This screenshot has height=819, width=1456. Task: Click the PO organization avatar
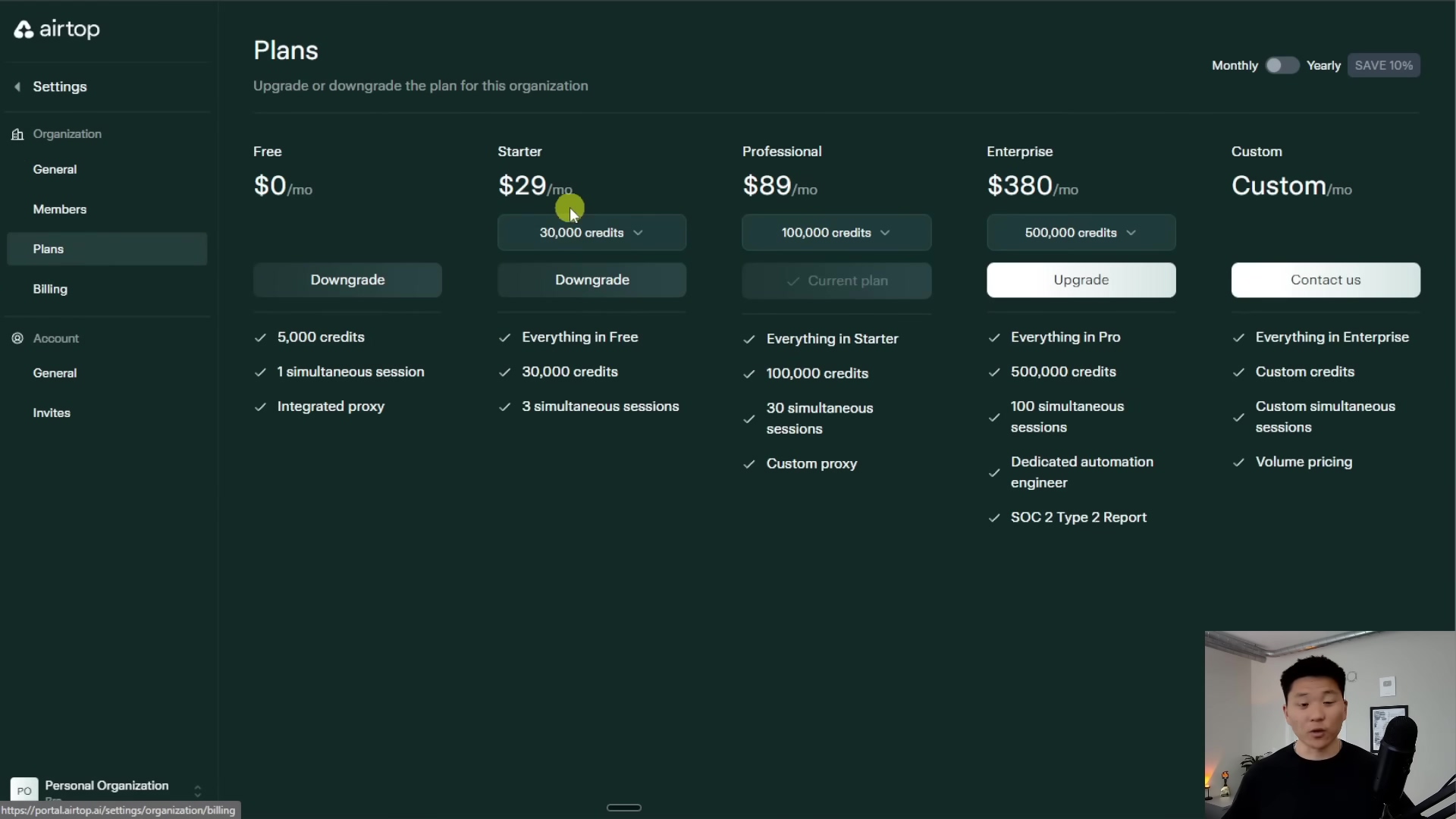(x=24, y=790)
